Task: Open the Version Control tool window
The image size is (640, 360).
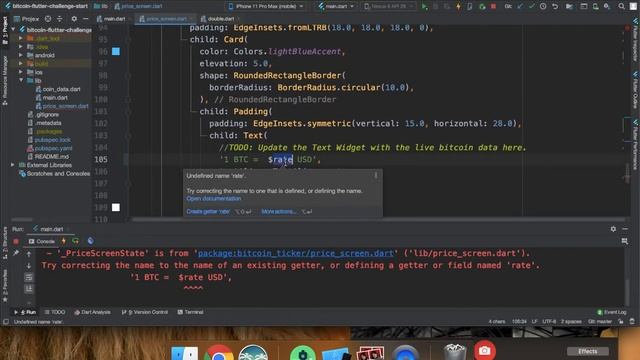Action: pos(145,312)
